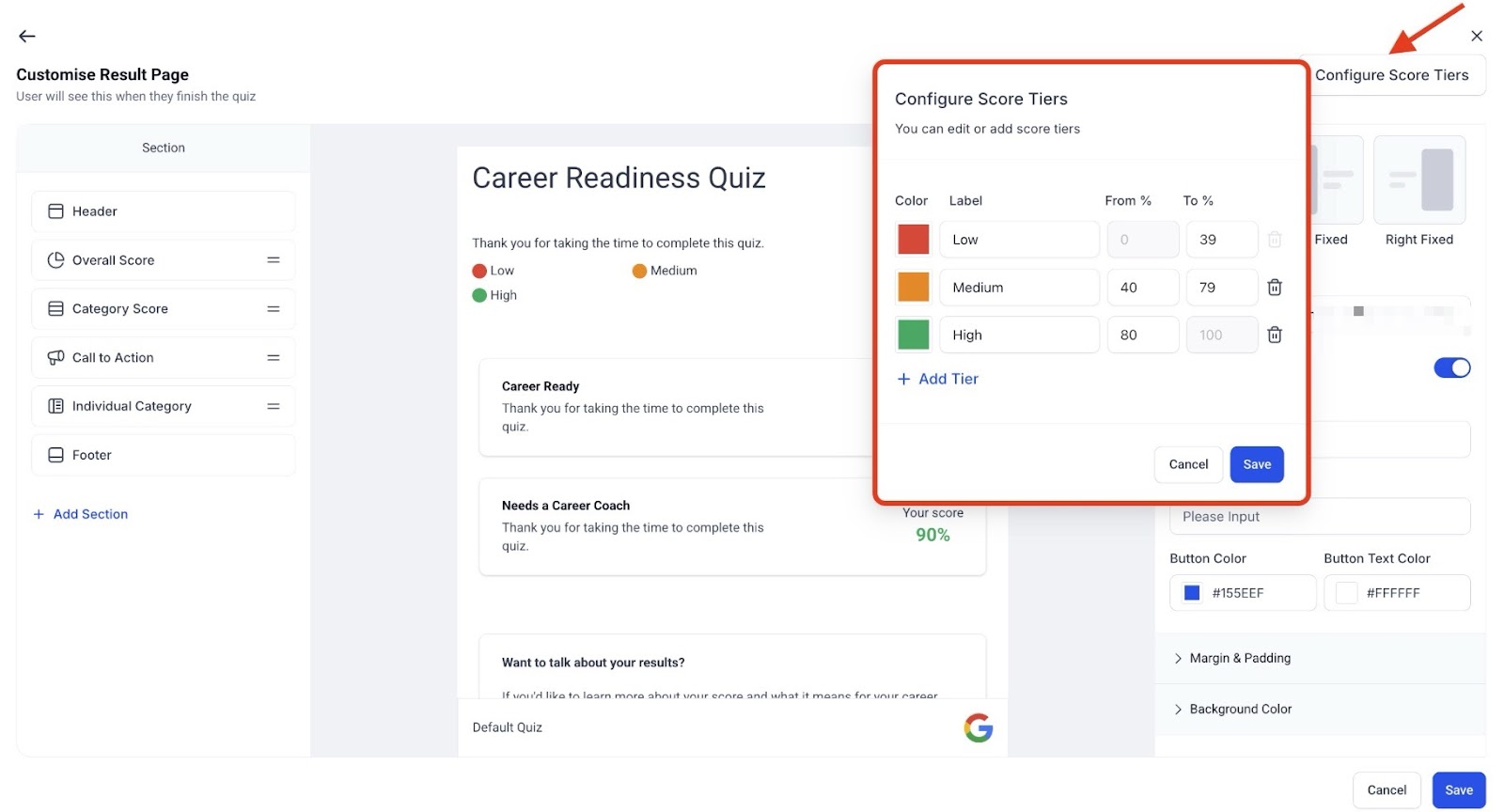The image size is (1504, 812).
Task: Pick the green High tier color swatch
Action: pos(913,335)
